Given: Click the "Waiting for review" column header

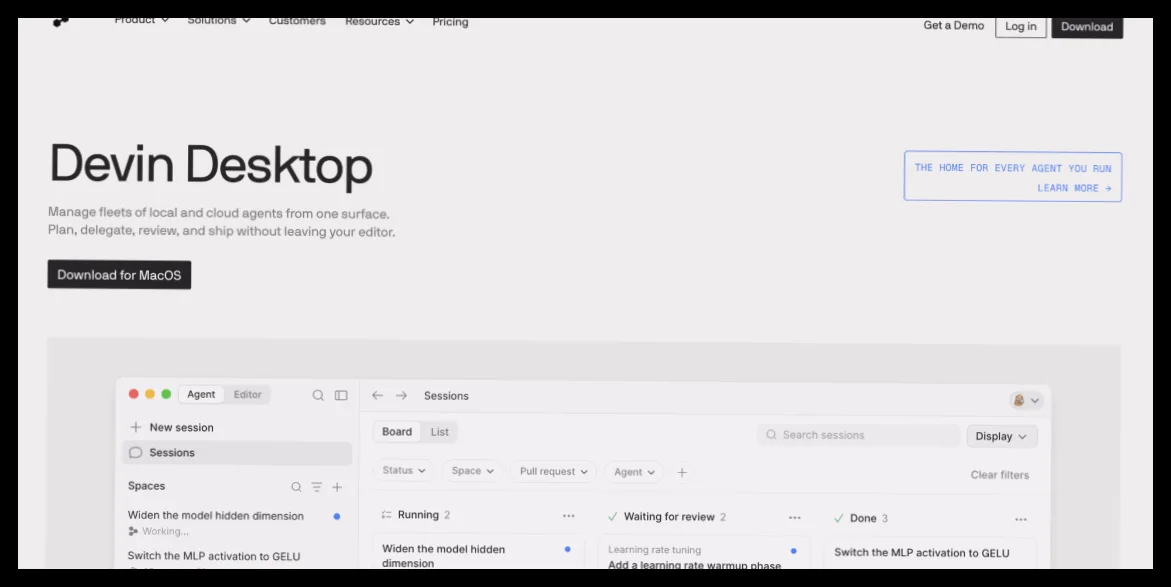Looking at the screenshot, I should [669, 517].
